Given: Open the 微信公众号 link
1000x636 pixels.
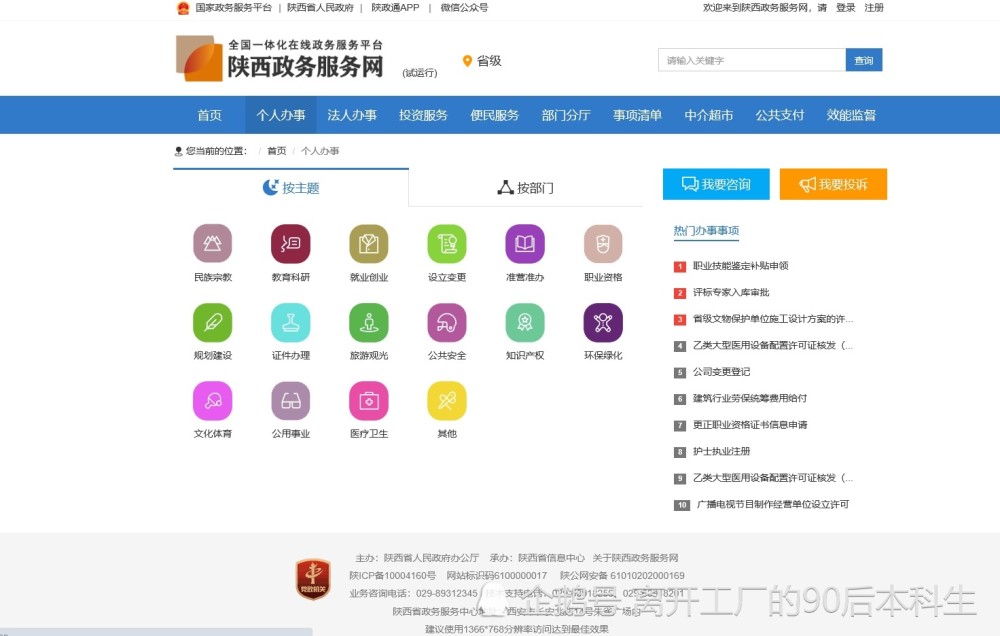Looking at the screenshot, I should (x=464, y=8).
